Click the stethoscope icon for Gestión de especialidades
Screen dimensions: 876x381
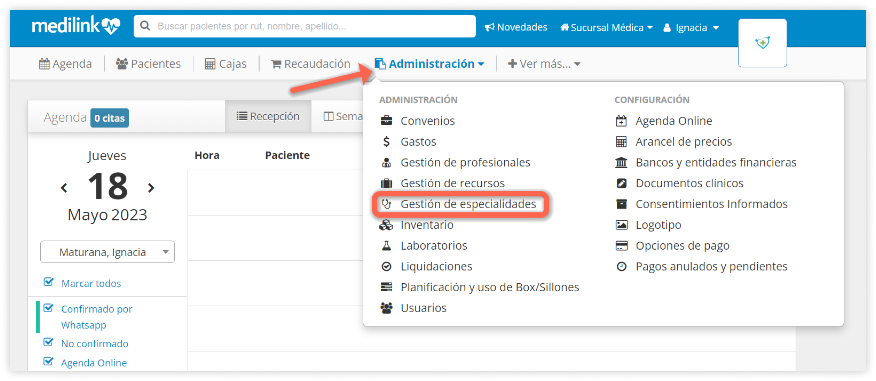(x=386, y=204)
